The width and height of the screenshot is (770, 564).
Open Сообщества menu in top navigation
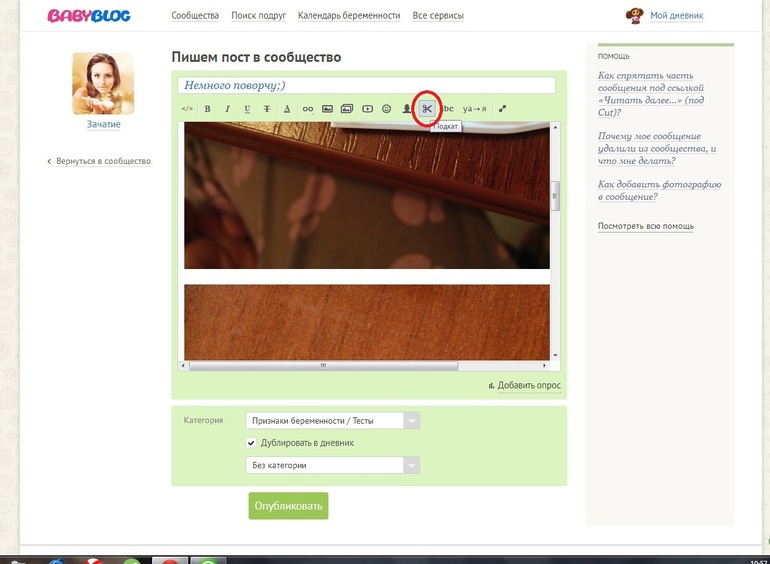pyautogui.click(x=195, y=16)
